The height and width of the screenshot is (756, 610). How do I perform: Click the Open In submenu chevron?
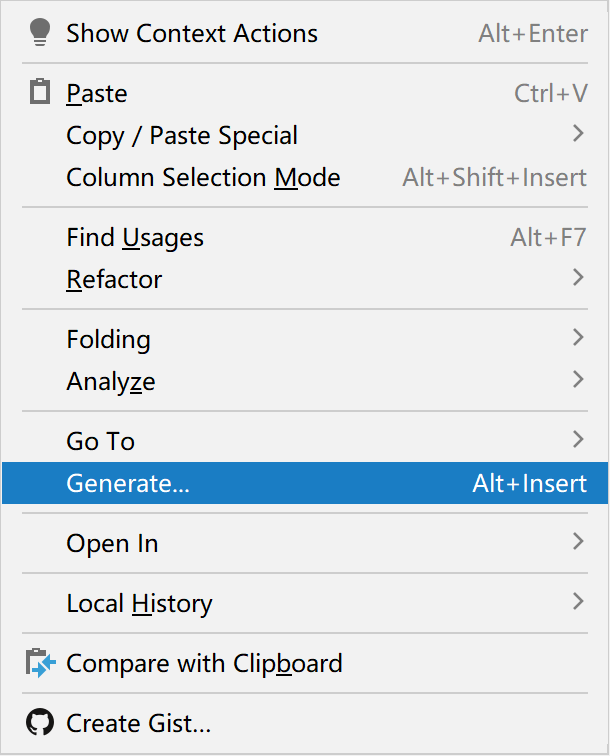tap(578, 542)
